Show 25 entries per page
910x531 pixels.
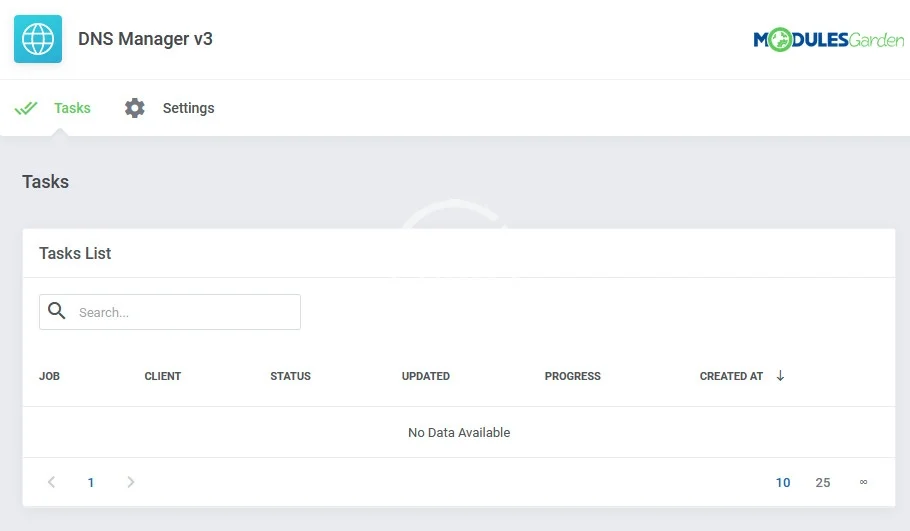point(823,482)
